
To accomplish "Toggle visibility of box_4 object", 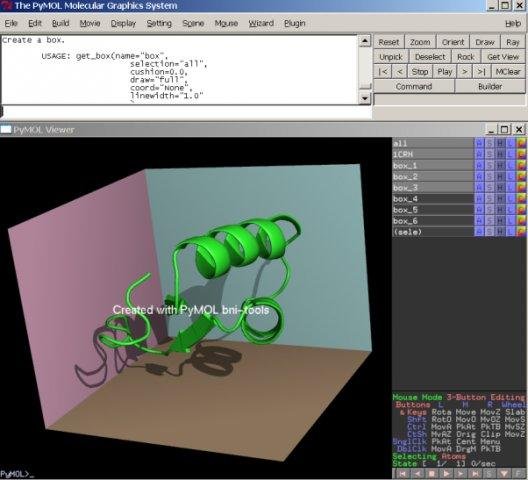I will [433, 199].
